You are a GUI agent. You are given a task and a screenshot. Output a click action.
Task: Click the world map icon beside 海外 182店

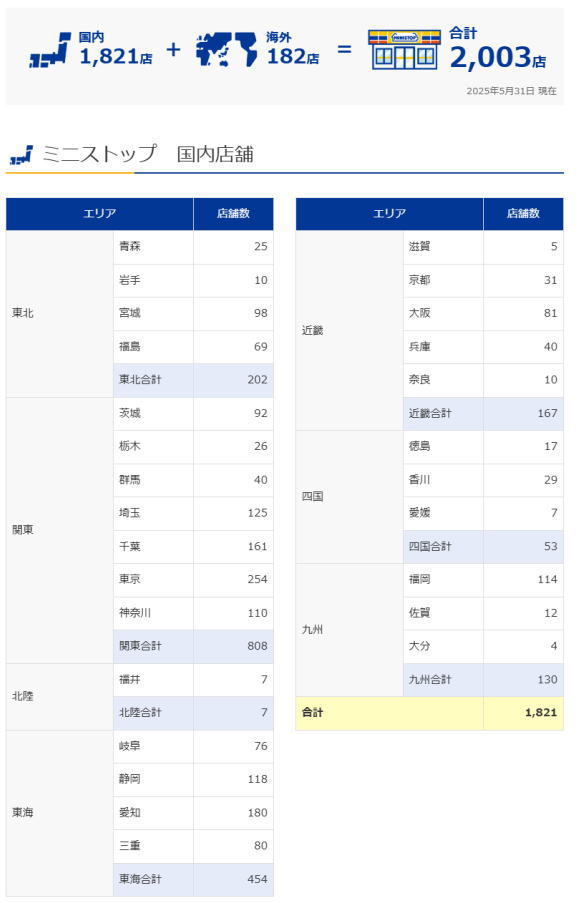[226, 49]
